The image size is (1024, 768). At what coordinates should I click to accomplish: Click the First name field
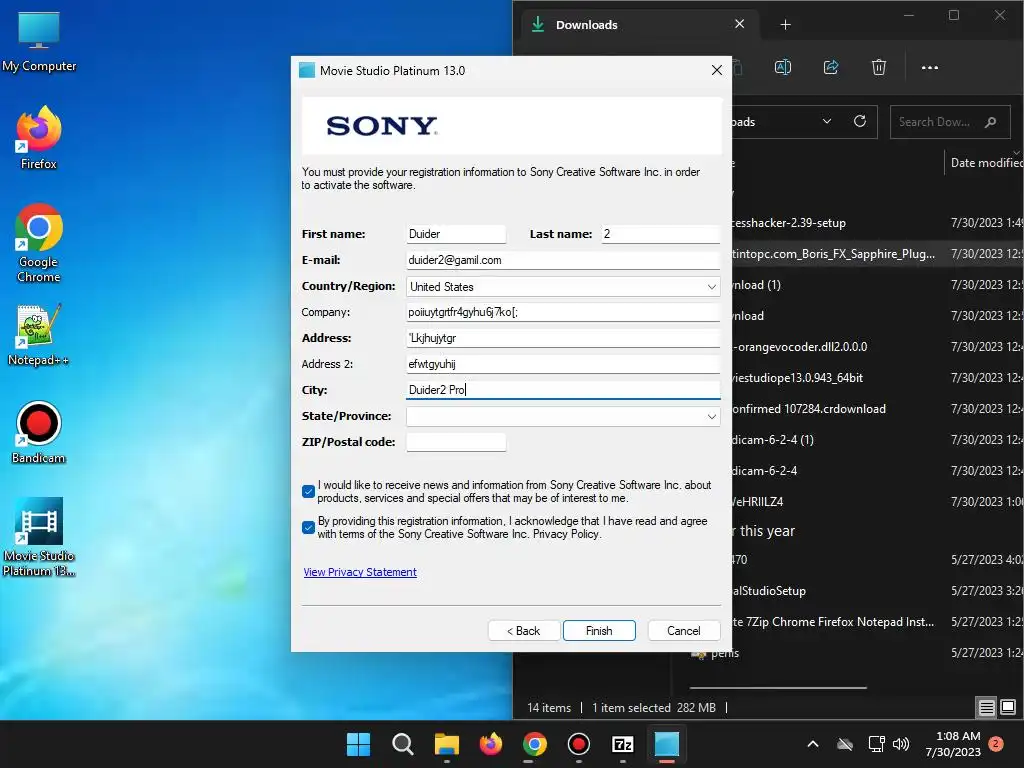click(x=456, y=234)
